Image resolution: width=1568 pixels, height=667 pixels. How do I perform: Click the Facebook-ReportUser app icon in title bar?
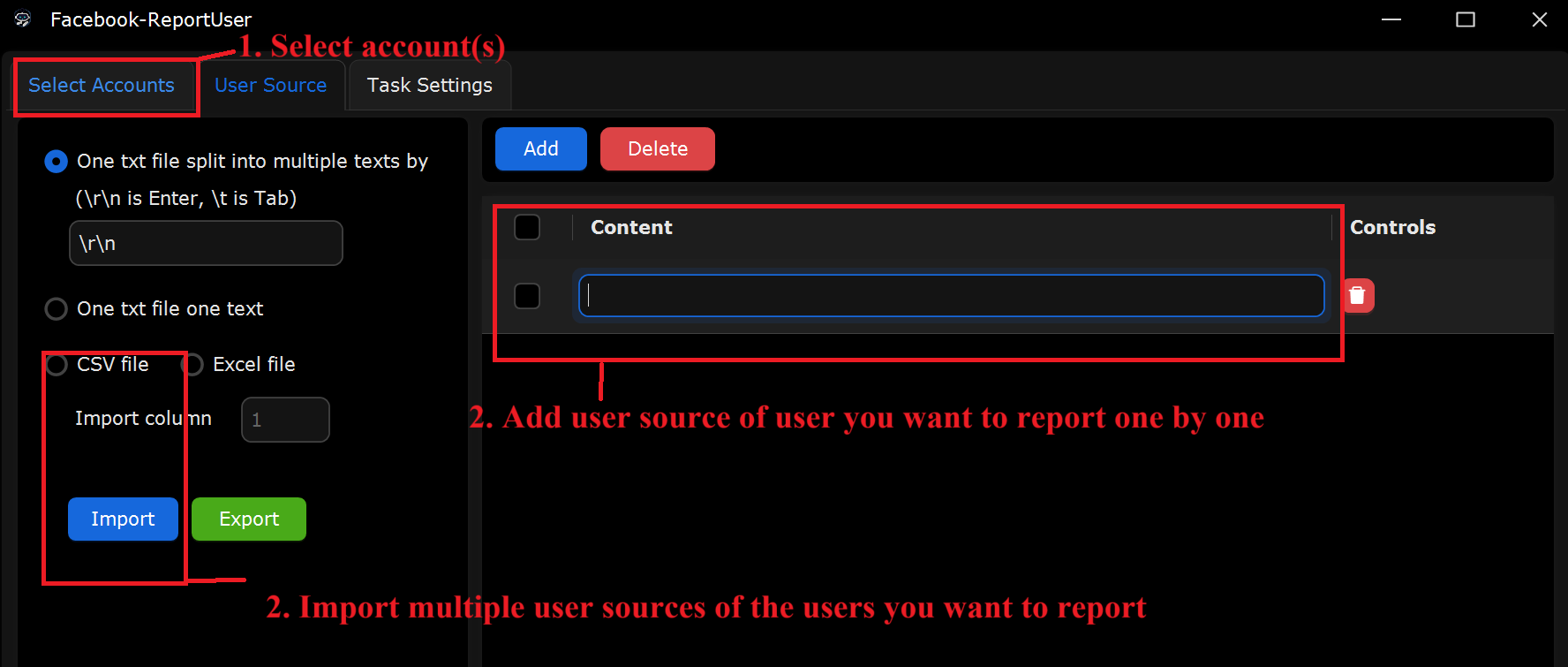(23, 19)
